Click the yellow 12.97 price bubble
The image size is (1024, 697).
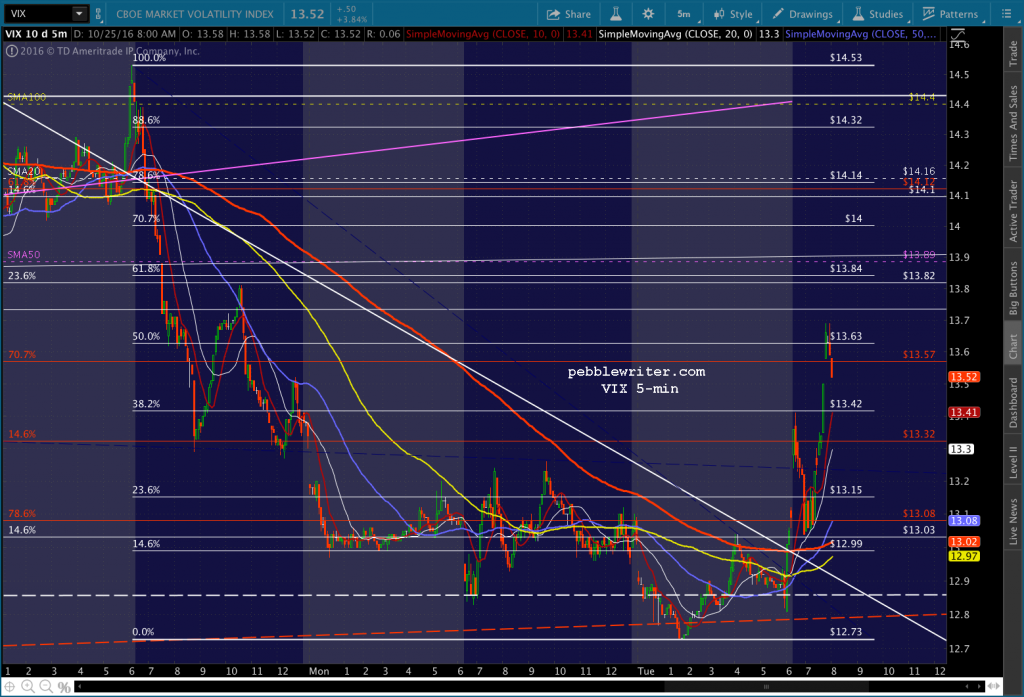pos(963,556)
